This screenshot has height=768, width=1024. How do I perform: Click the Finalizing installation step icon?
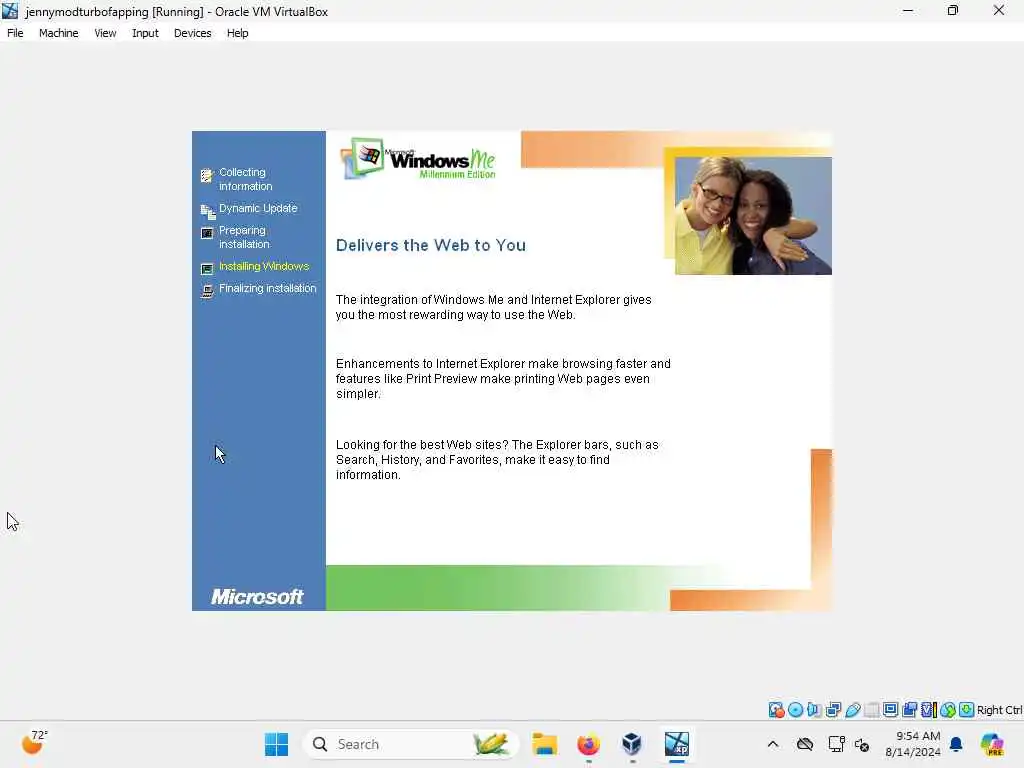coord(207,291)
